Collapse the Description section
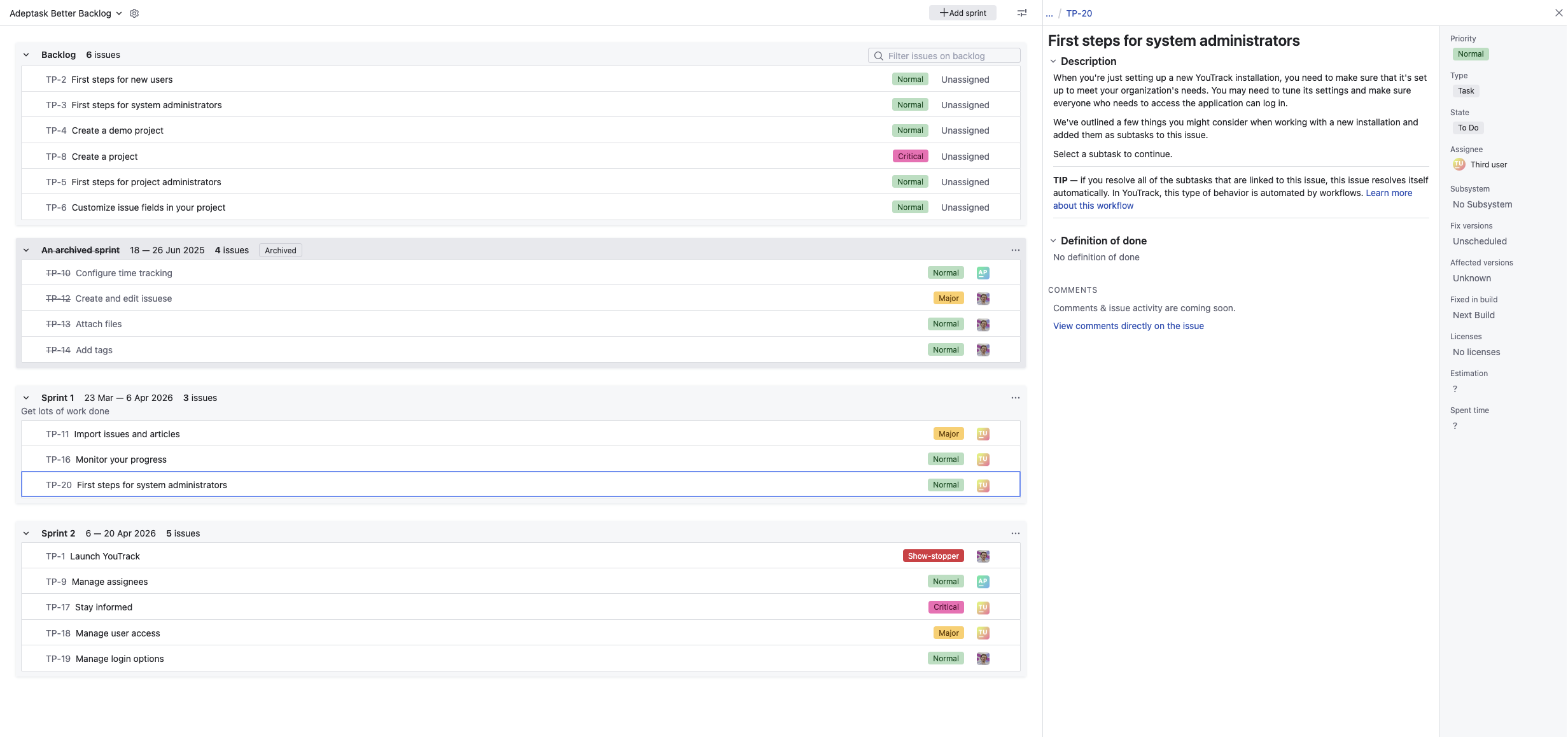This screenshot has height=737, width=1568. point(1053,61)
